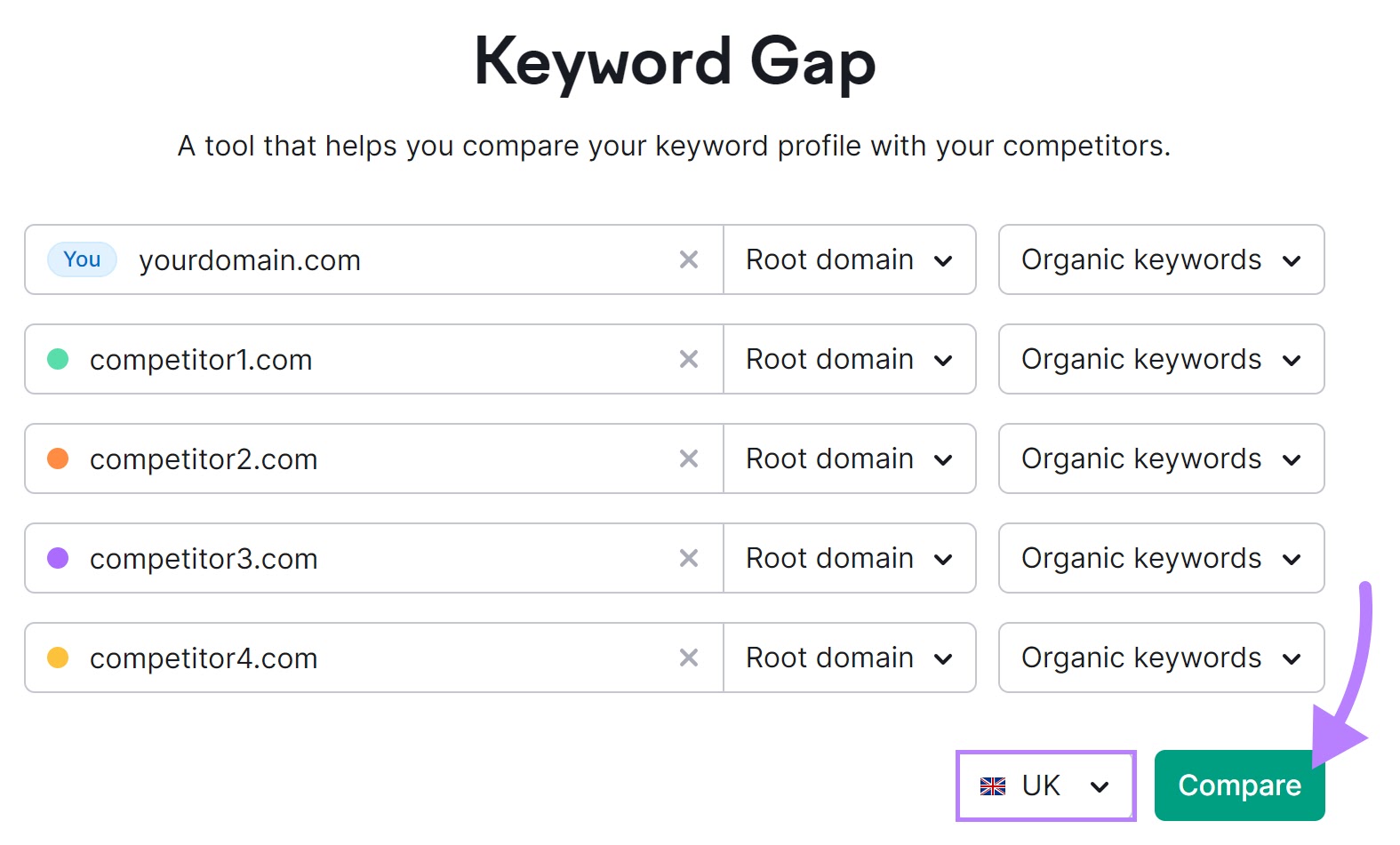Image resolution: width=1400 pixels, height=845 pixels.
Task: Remove competitor4.com using the X icon
Action: click(x=689, y=658)
